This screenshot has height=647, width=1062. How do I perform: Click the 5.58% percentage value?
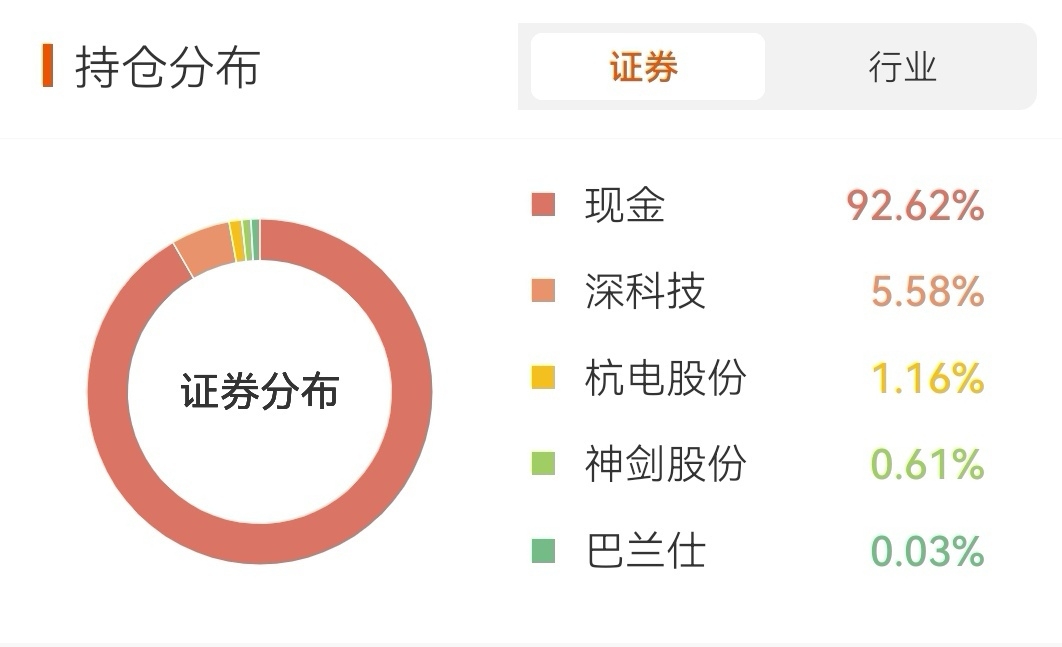pyautogui.click(x=927, y=291)
